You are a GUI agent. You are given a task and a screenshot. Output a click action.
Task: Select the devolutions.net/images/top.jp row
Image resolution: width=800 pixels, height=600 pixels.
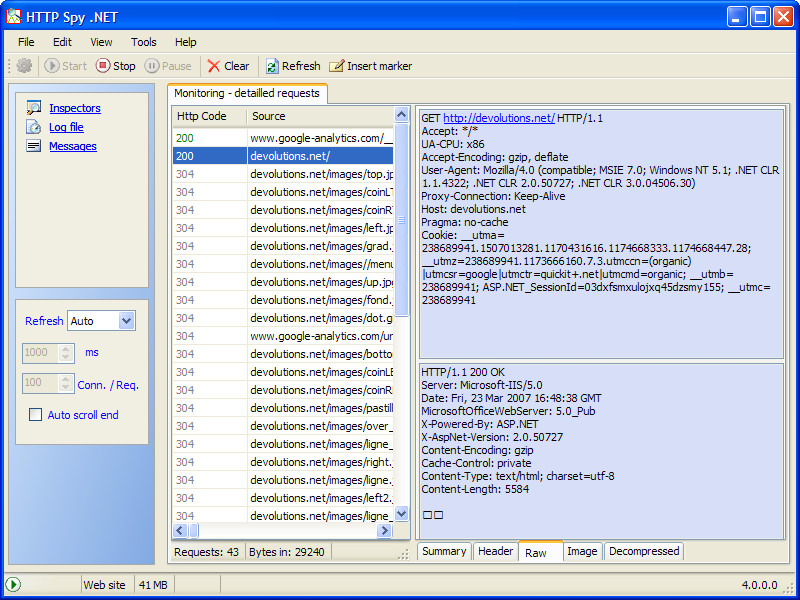(x=283, y=174)
